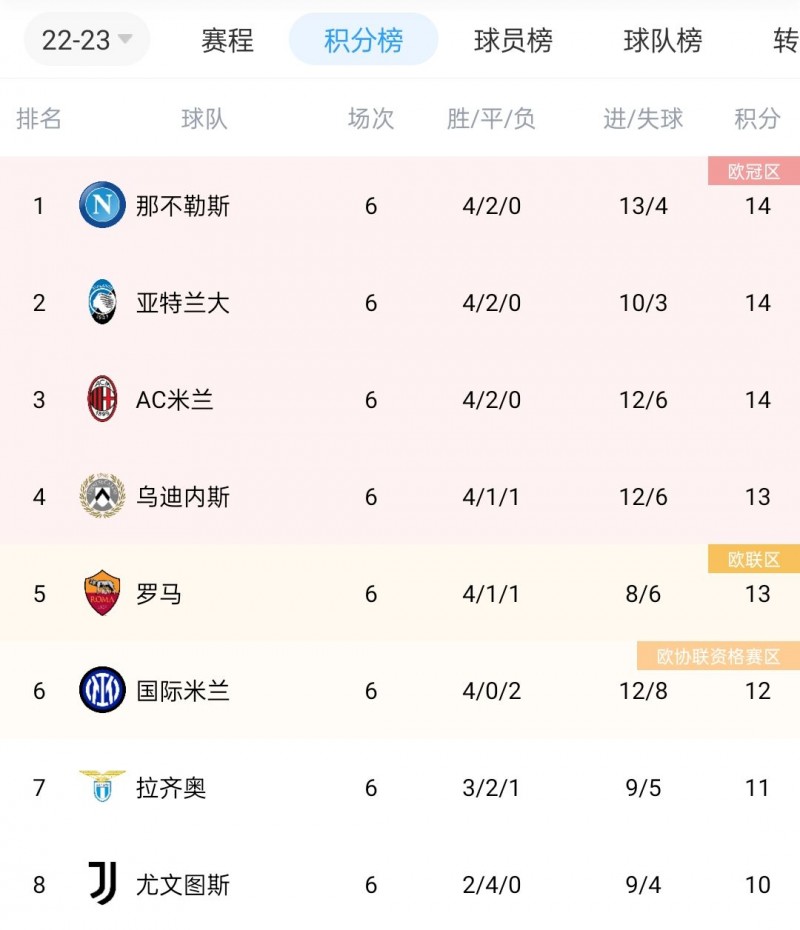The width and height of the screenshot is (800, 930).
Task: Open team name 那不勒斯
Action: 183,206
